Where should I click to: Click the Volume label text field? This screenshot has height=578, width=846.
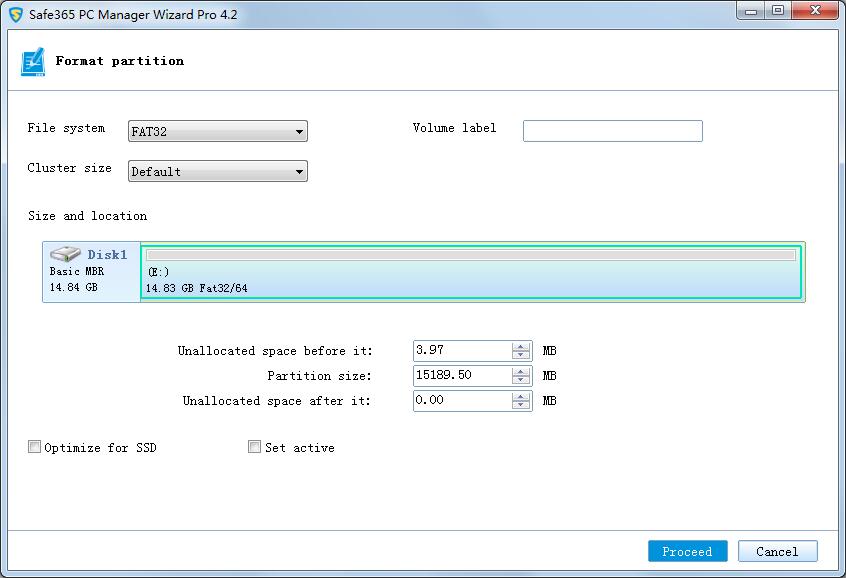point(612,131)
